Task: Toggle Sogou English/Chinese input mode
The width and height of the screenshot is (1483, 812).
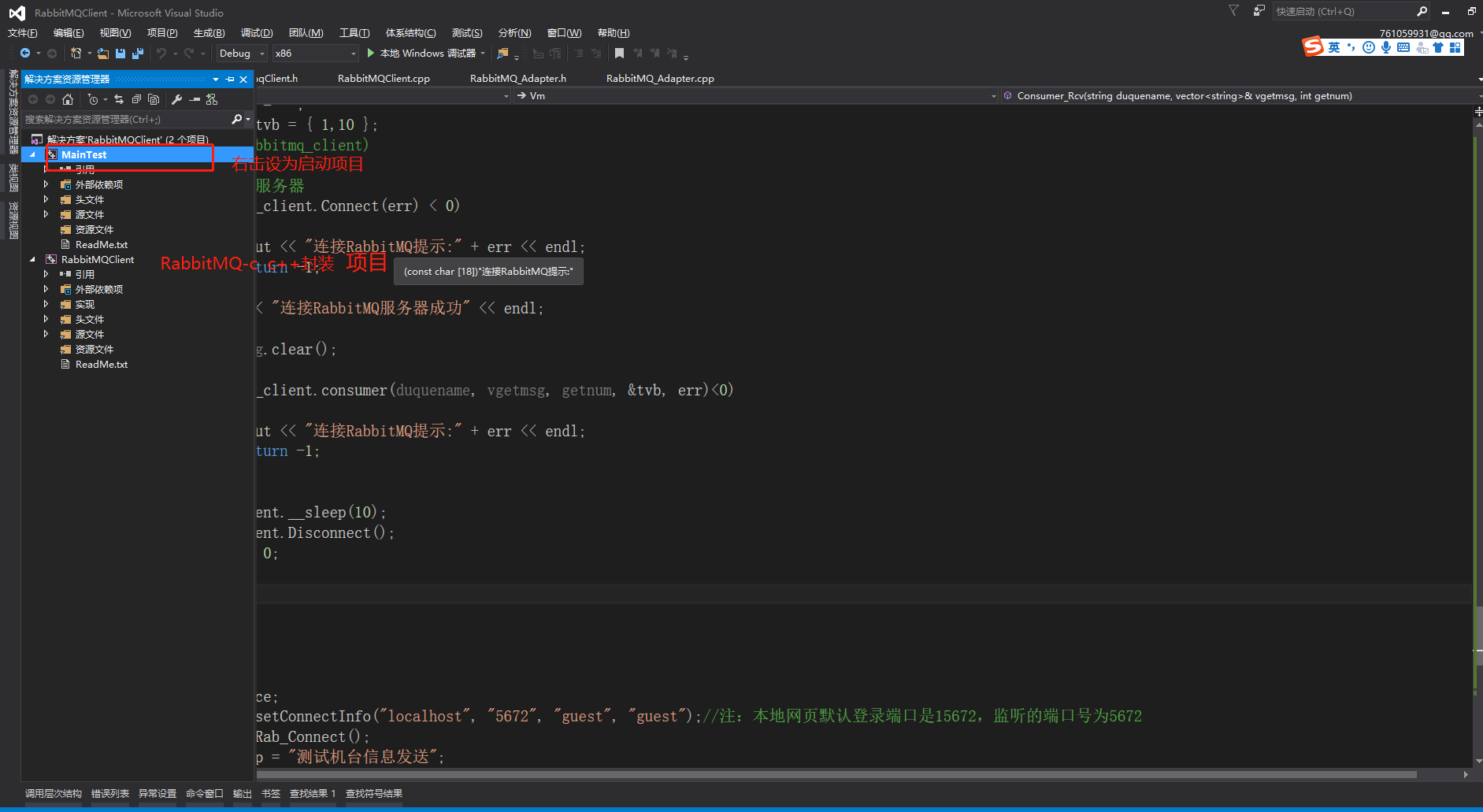Action: 1334,47
